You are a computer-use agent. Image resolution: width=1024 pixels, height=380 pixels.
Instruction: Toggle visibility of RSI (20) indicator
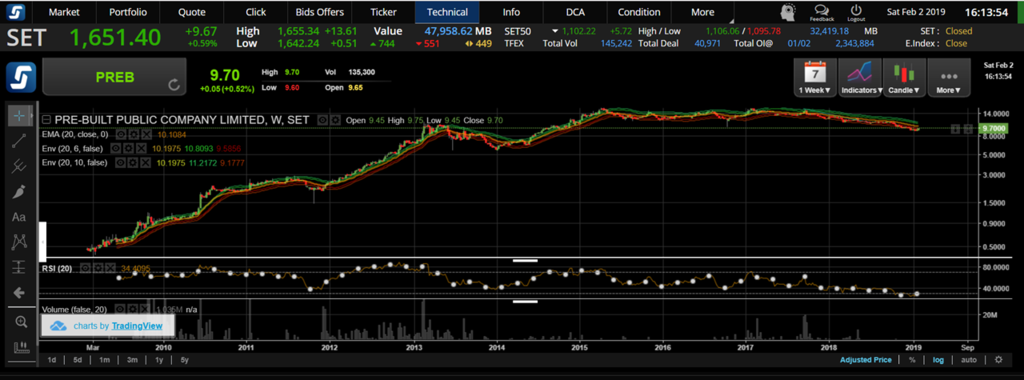85,268
